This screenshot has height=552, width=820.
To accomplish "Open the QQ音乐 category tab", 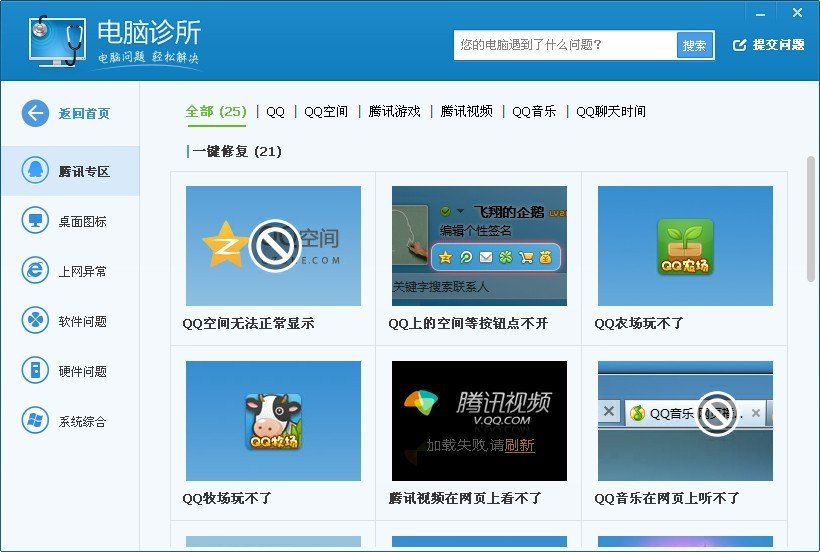I will (x=534, y=111).
